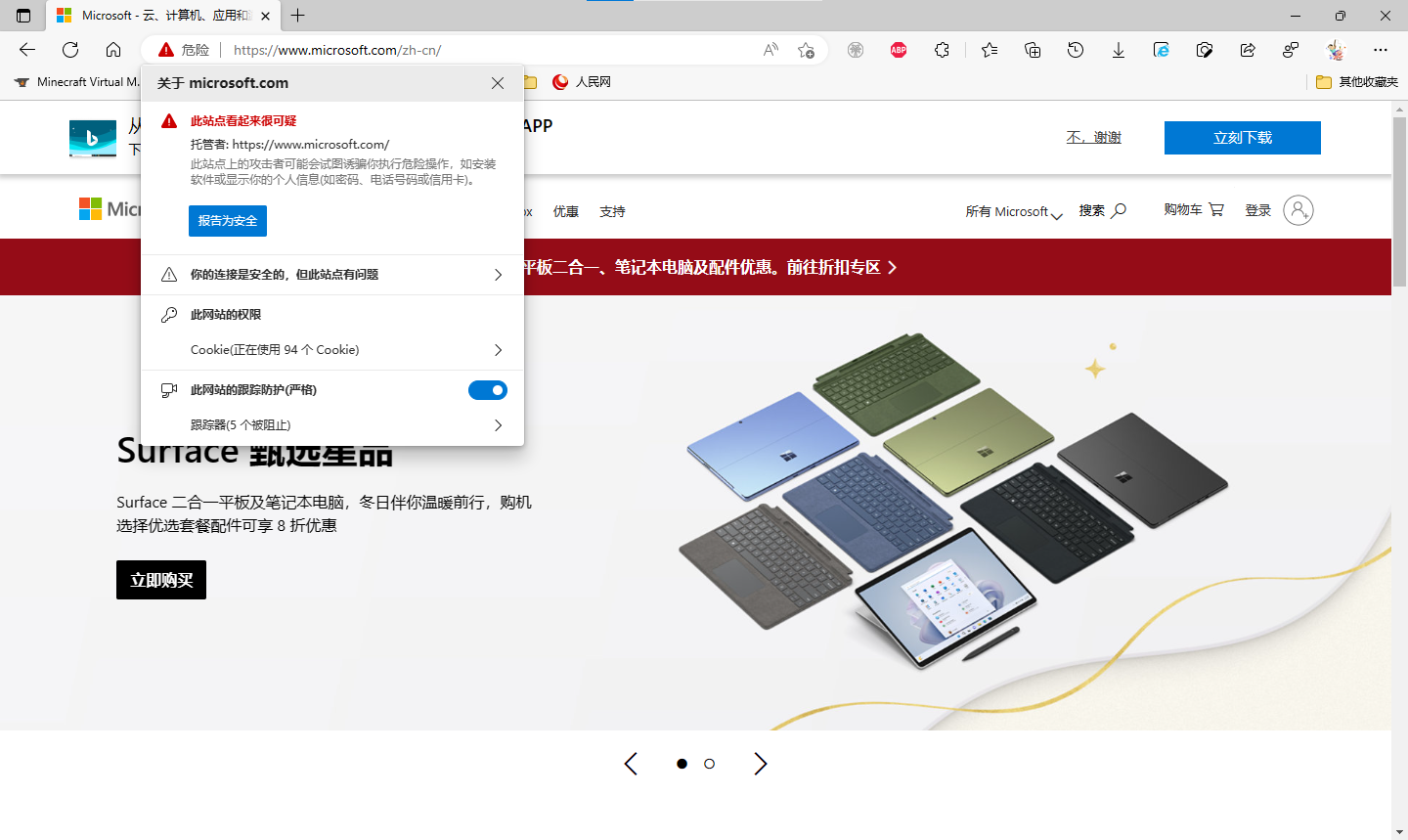
Task: Add this page to favorites star
Action: point(806,50)
